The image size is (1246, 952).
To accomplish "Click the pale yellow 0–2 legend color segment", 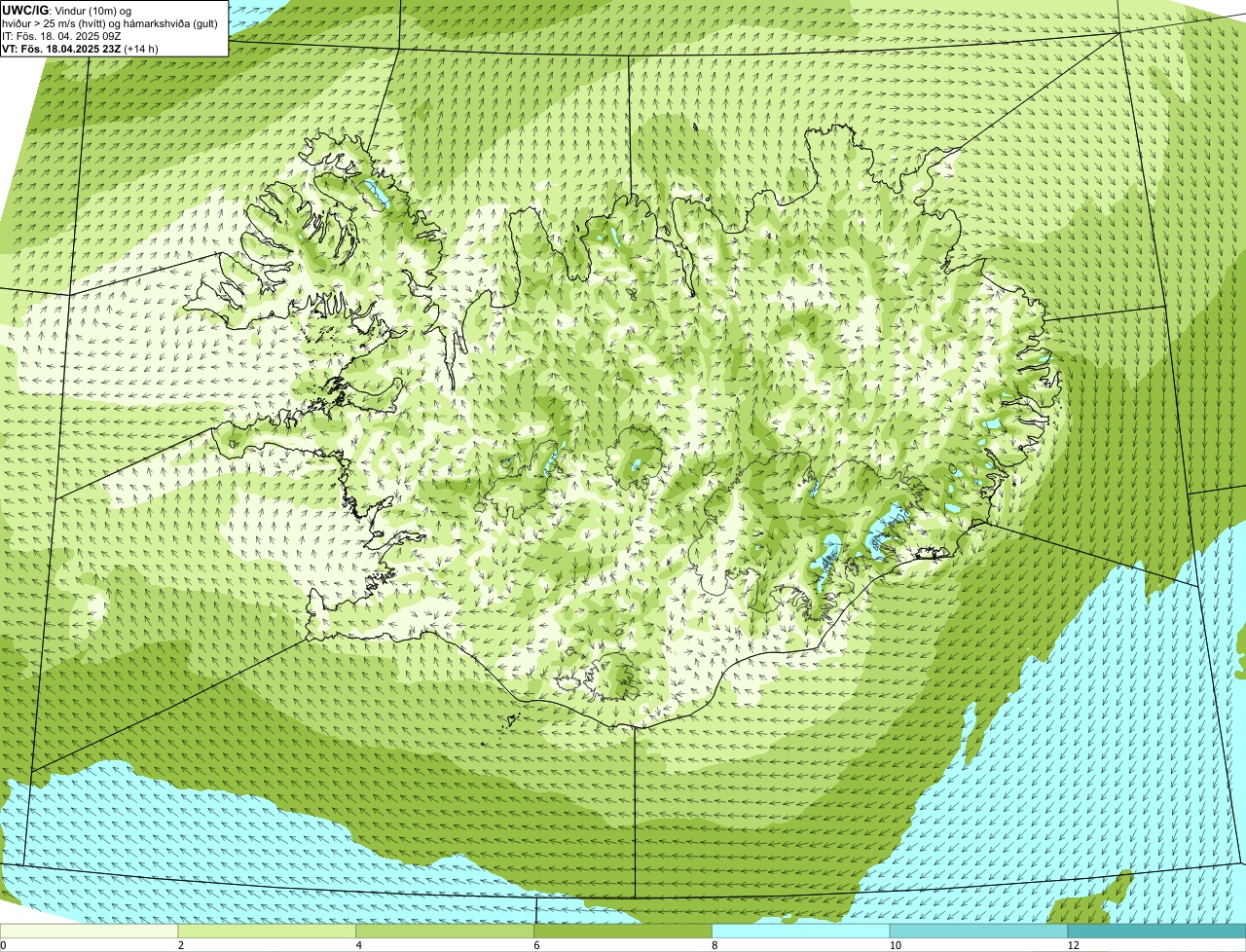I will tap(90, 932).
